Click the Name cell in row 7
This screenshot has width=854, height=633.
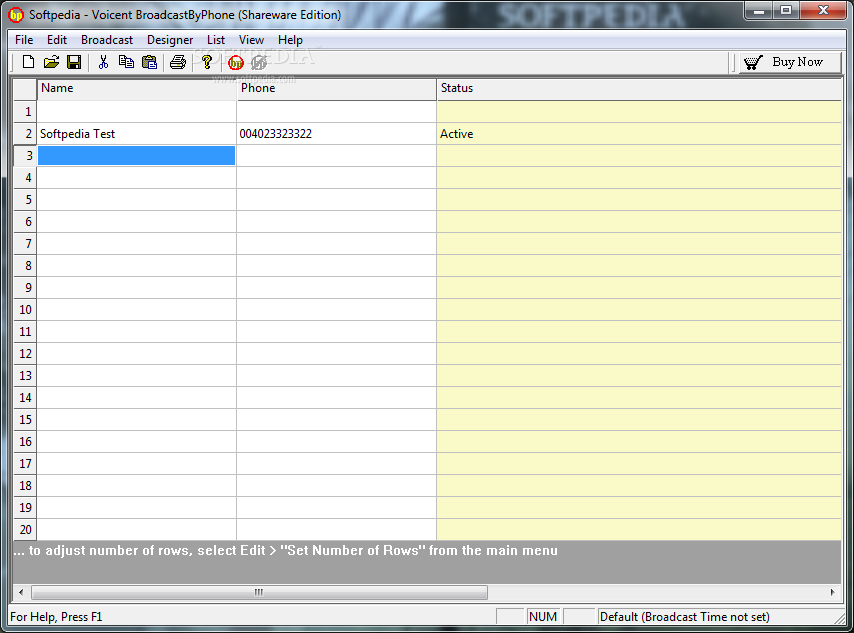click(x=137, y=244)
